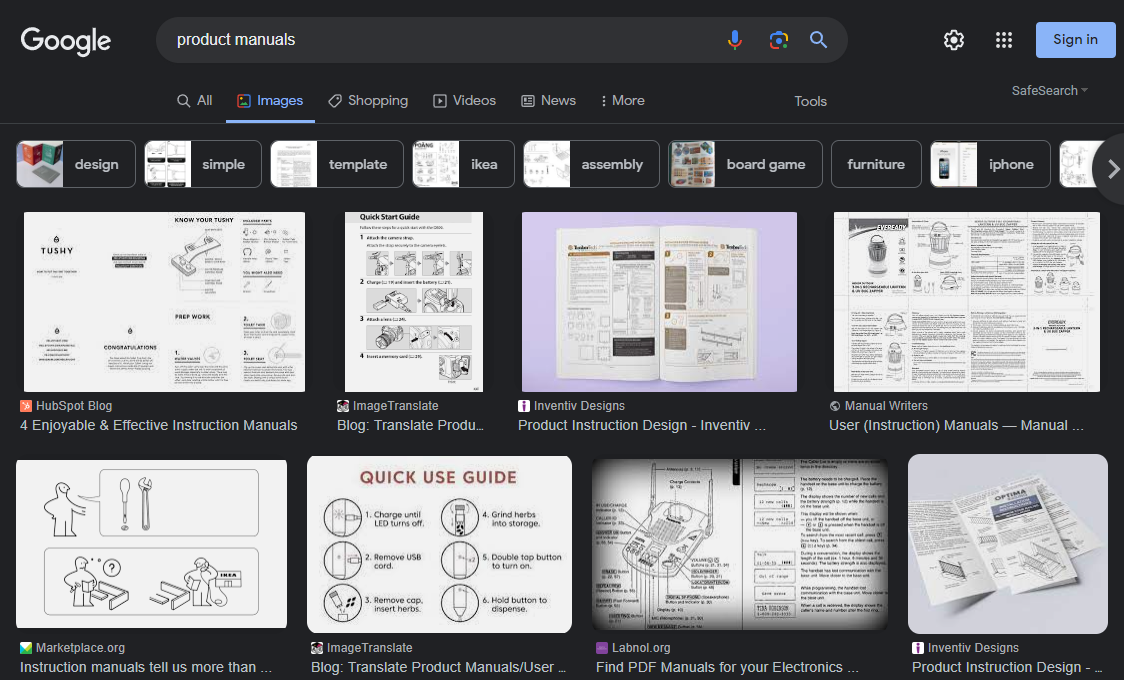Open the IKEA figure instruction image
Screen dimensions: 1124x680
coord(151,545)
